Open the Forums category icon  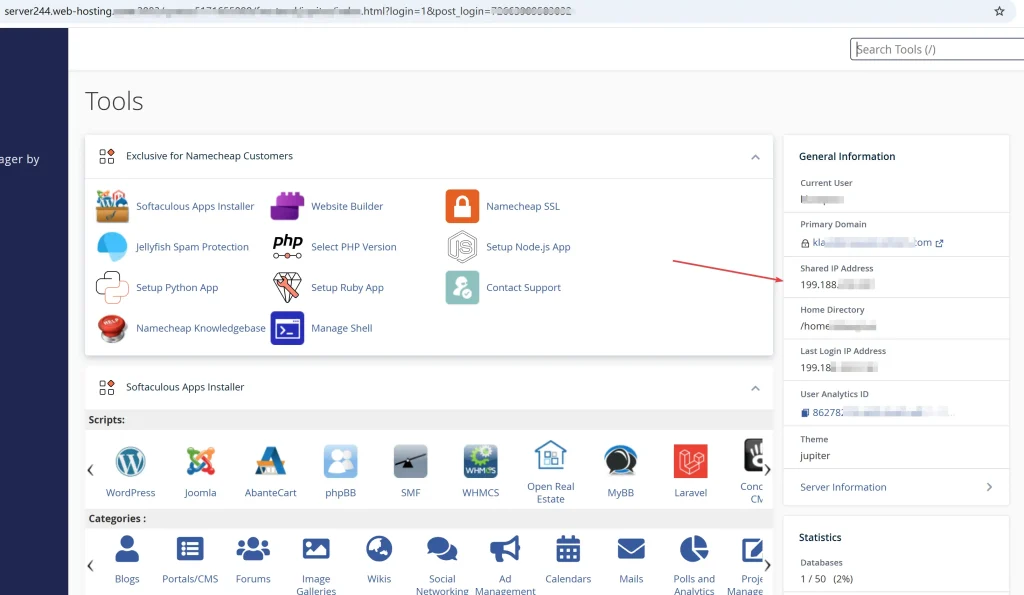click(x=253, y=549)
